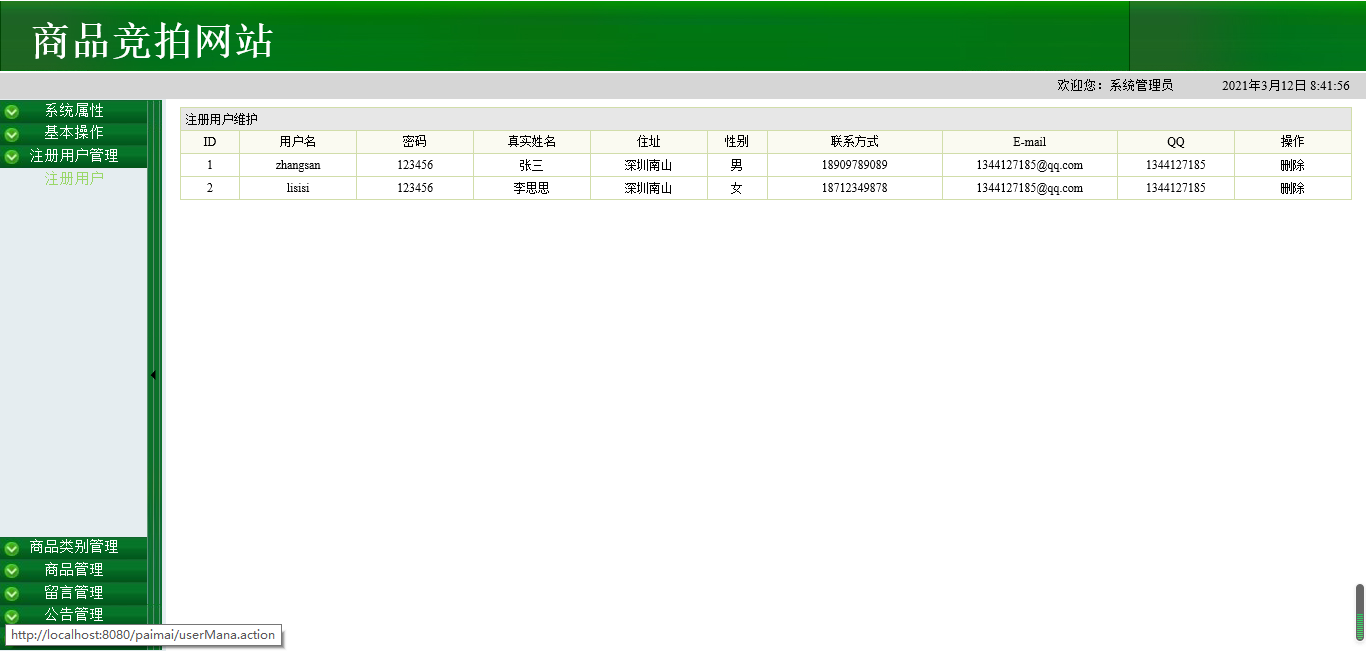1366x651 pixels.
Task: Click the 真实姓名 column header
Action: pyautogui.click(x=532, y=142)
